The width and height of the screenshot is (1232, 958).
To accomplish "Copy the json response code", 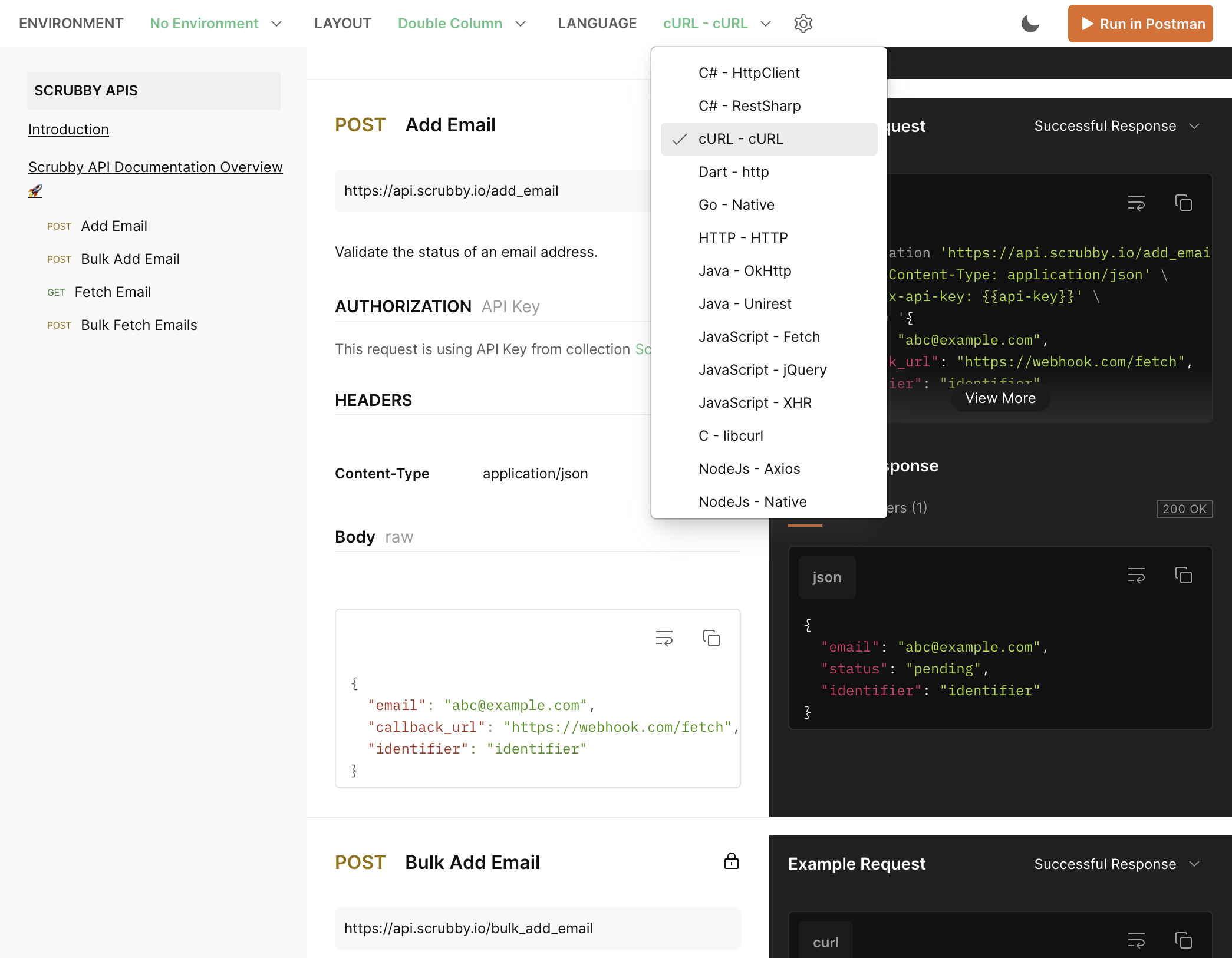I will point(1183,576).
